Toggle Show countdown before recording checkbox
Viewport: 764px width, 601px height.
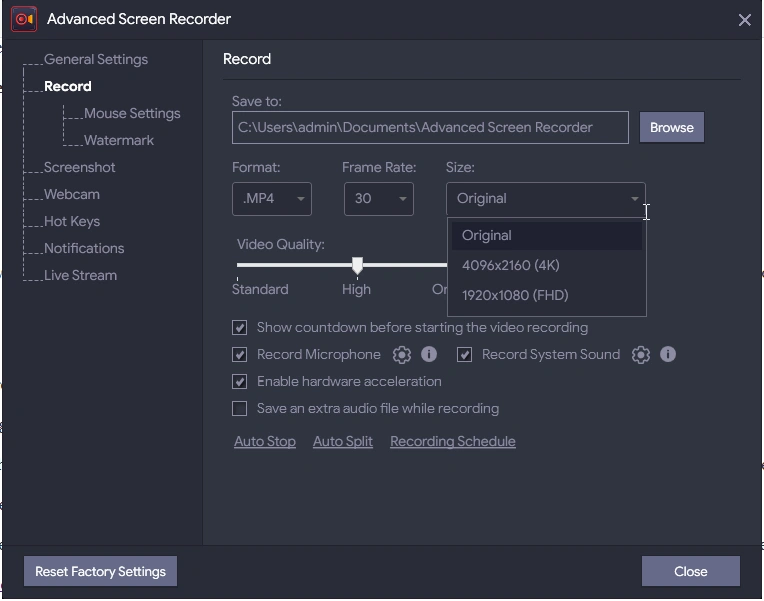(x=239, y=328)
